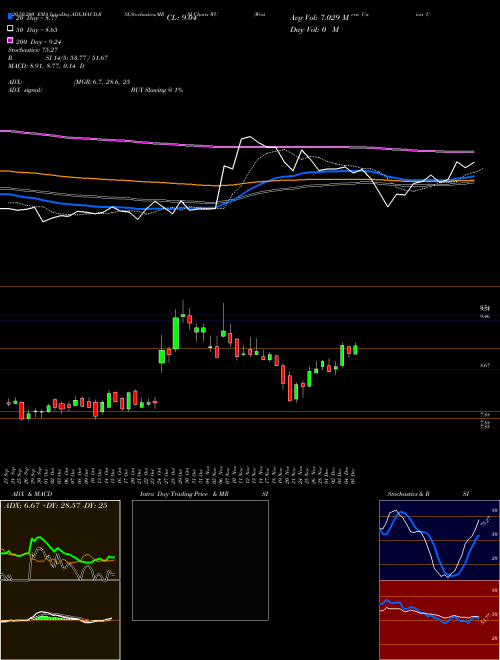The width and height of the screenshot is (500, 660).
Task: Click the "ADX signal:" label
Action: [x=25, y=90]
